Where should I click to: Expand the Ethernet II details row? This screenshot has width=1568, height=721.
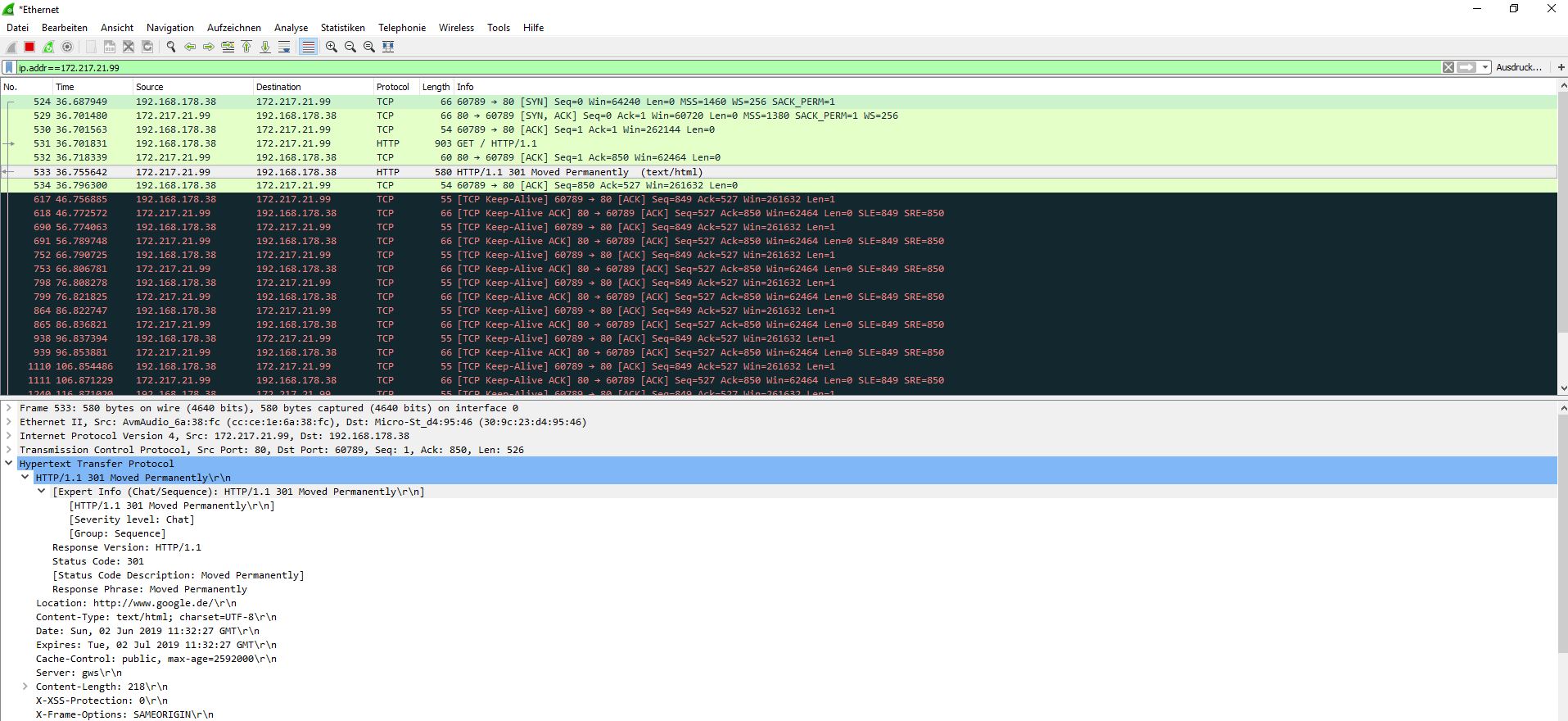[x=9, y=422]
